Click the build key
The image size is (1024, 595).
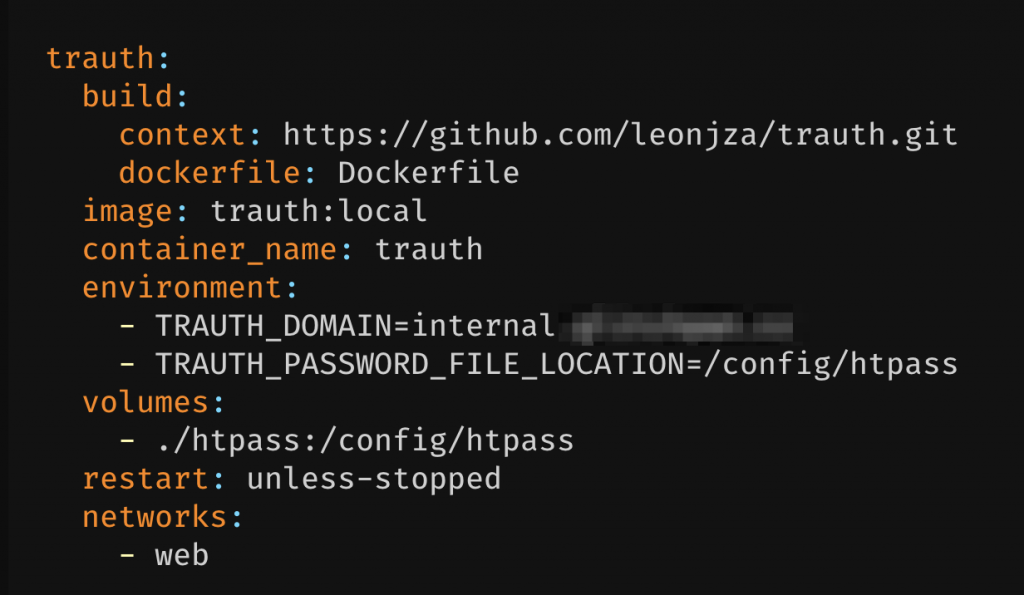click(x=127, y=97)
